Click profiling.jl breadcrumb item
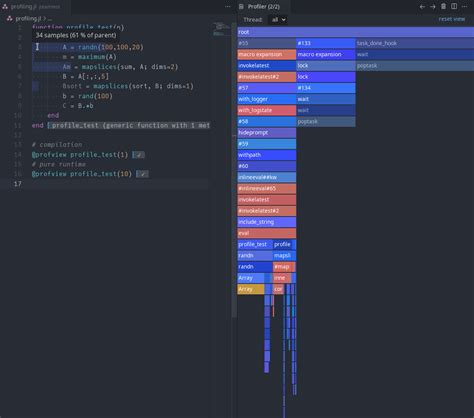The image size is (474, 418). pos(28,19)
